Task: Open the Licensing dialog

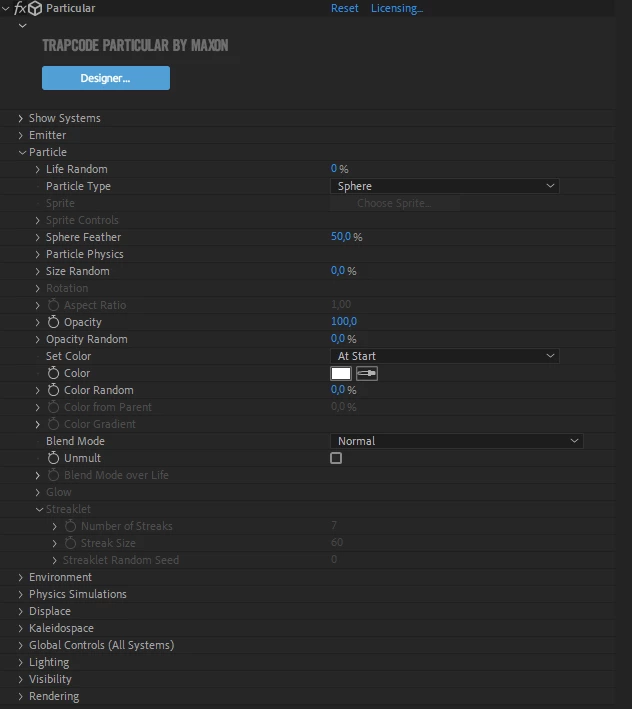Action: click(x=396, y=8)
